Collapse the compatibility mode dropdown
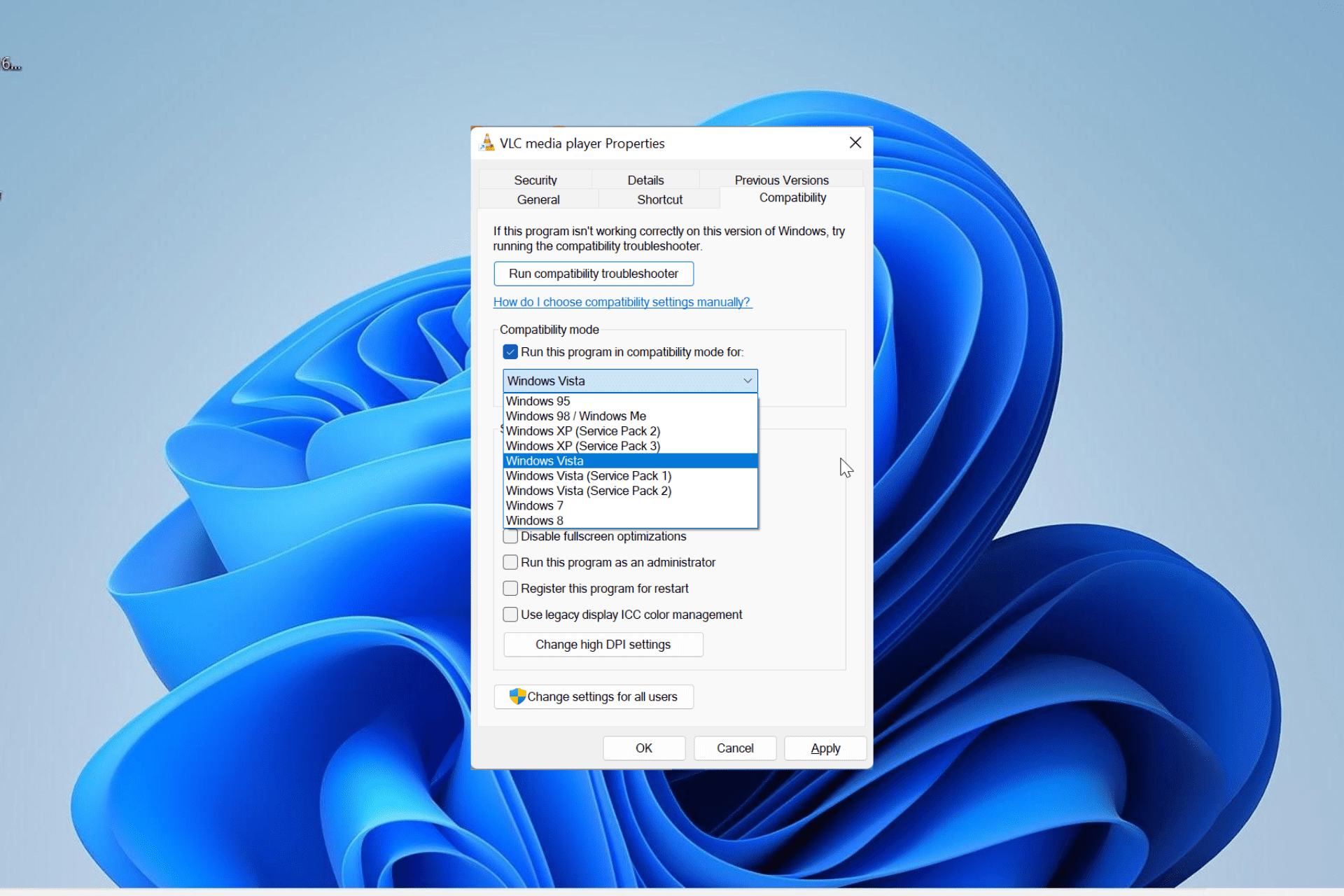Screen dimensions: 1344x896 748,380
